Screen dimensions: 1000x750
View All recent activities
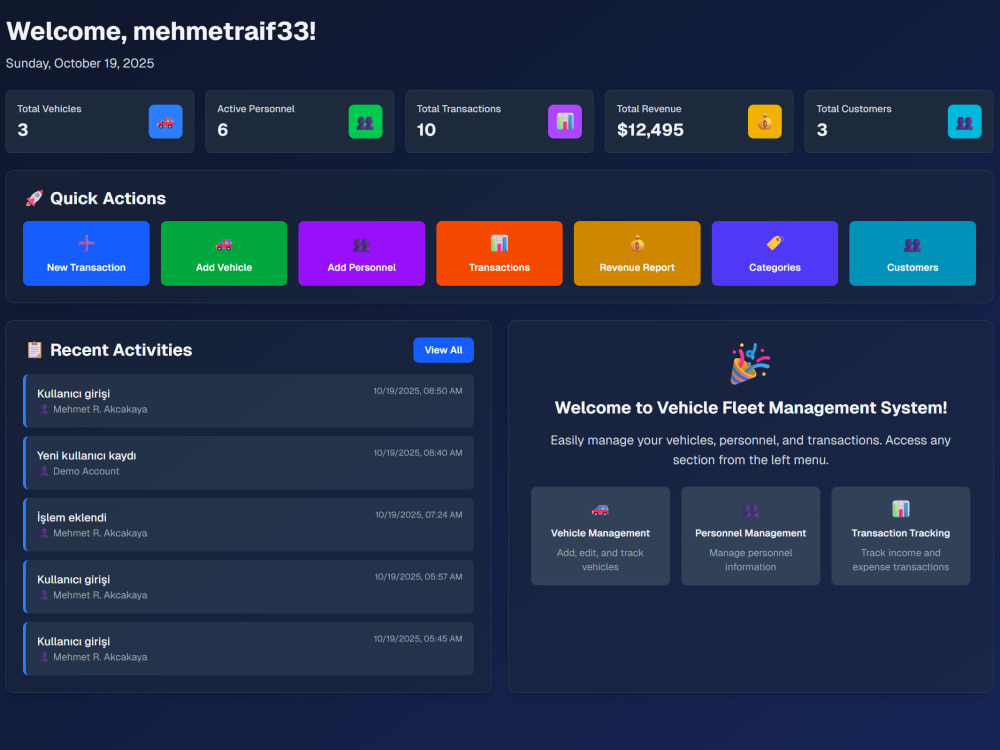coord(443,350)
